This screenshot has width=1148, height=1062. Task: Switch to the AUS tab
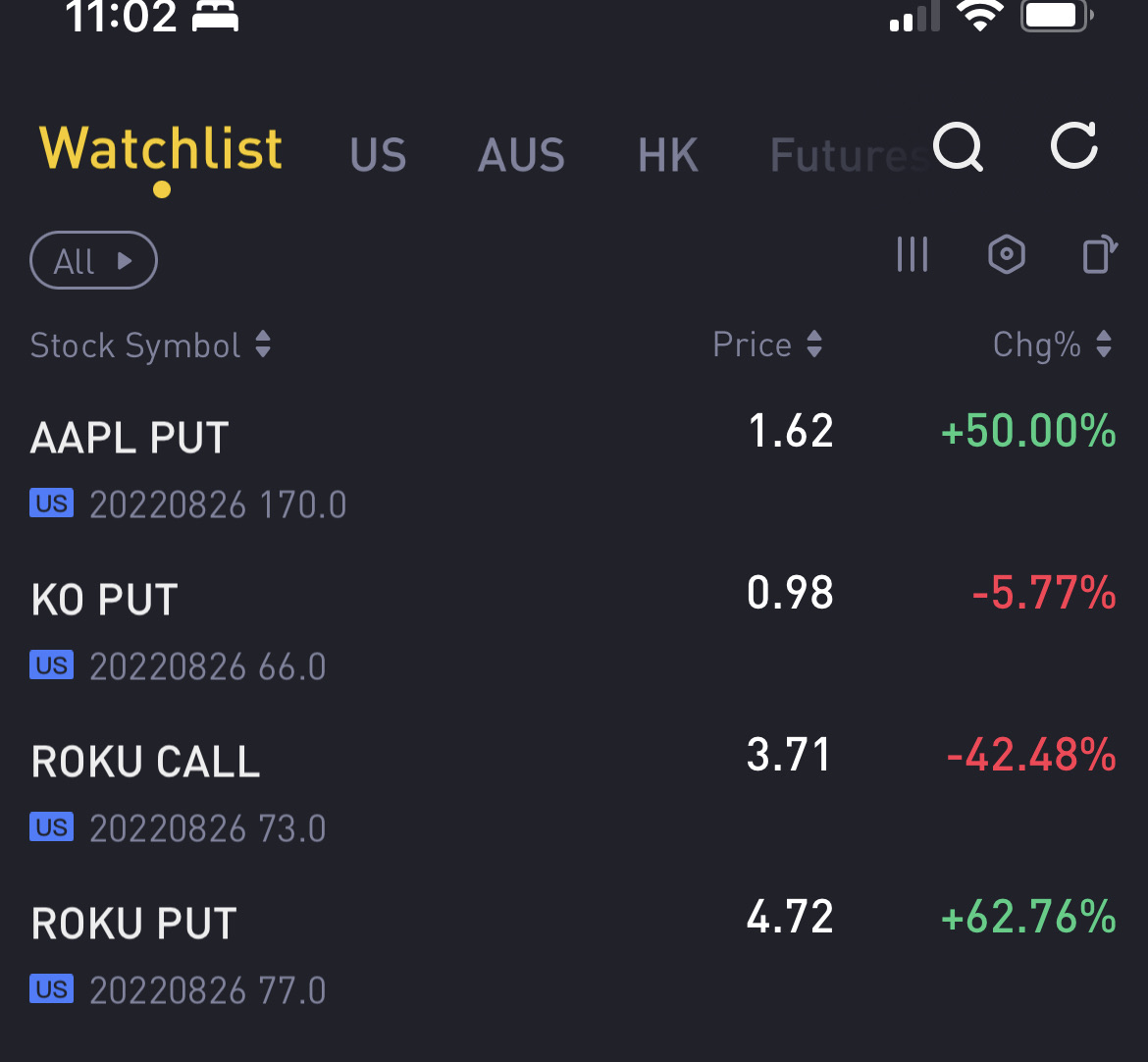click(x=521, y=155)
